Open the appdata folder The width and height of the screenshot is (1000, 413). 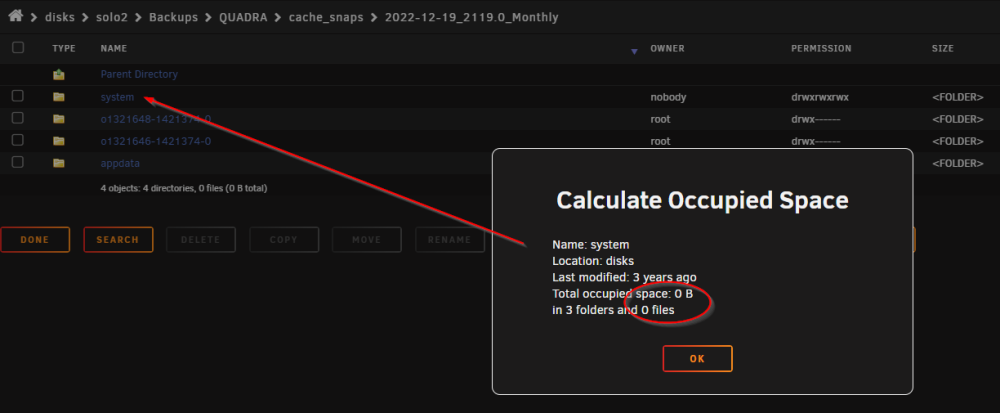point(120,164)
